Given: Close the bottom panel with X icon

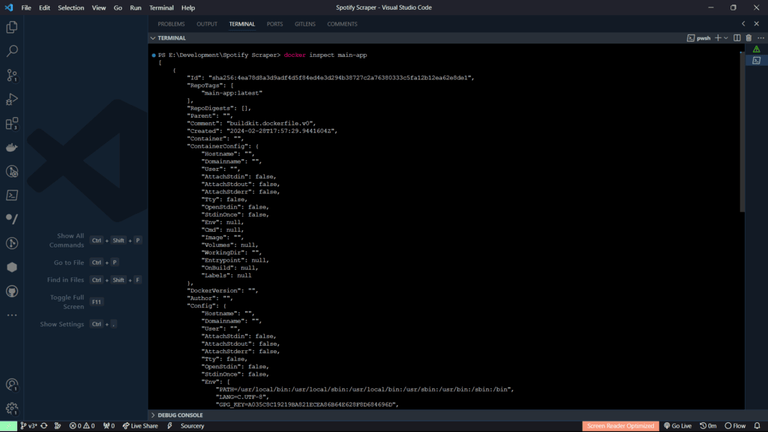Looking at the screenshot, I should [x=756, y=24].
